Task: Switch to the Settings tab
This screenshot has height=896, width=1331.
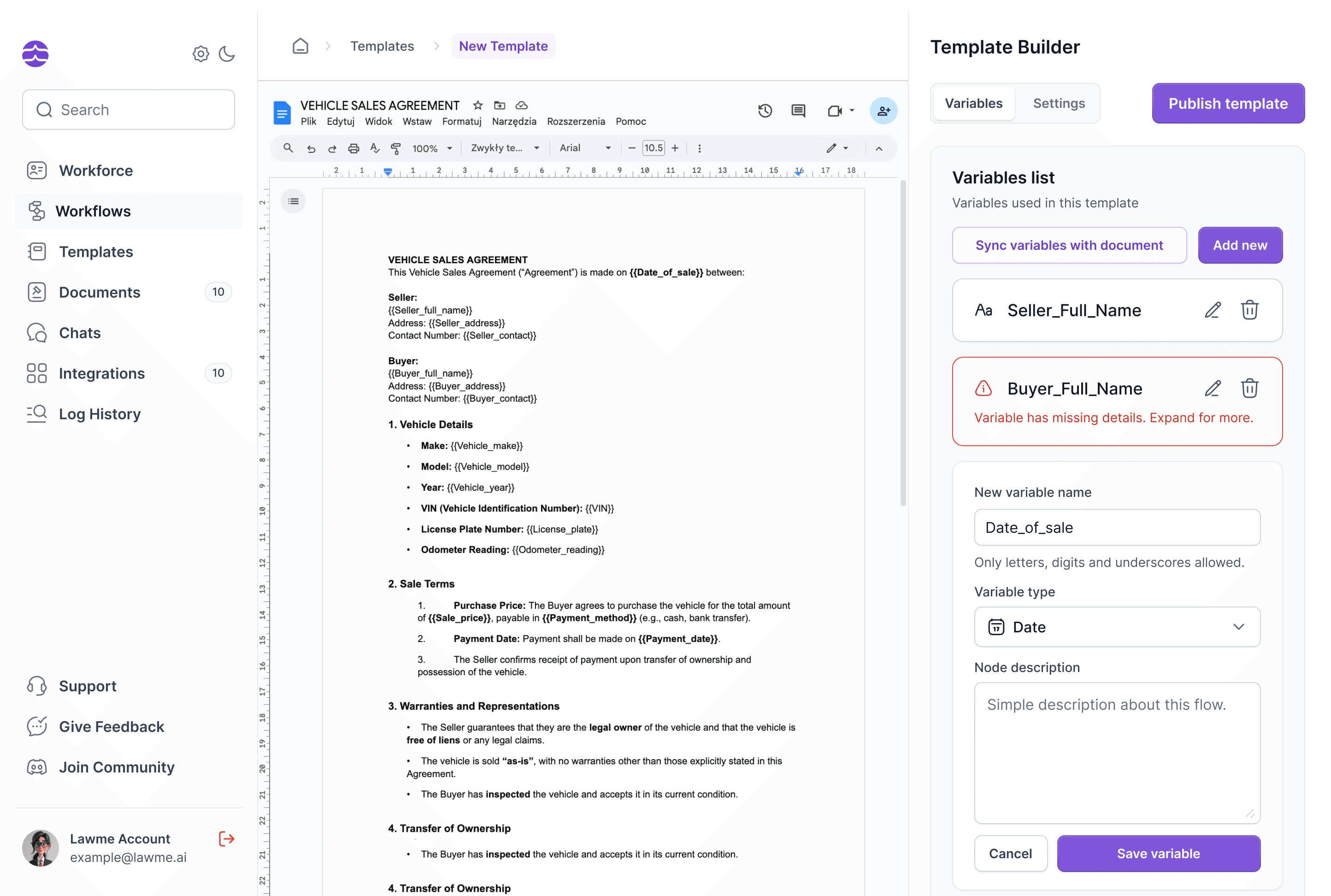Action: (x=1059, y=103)
